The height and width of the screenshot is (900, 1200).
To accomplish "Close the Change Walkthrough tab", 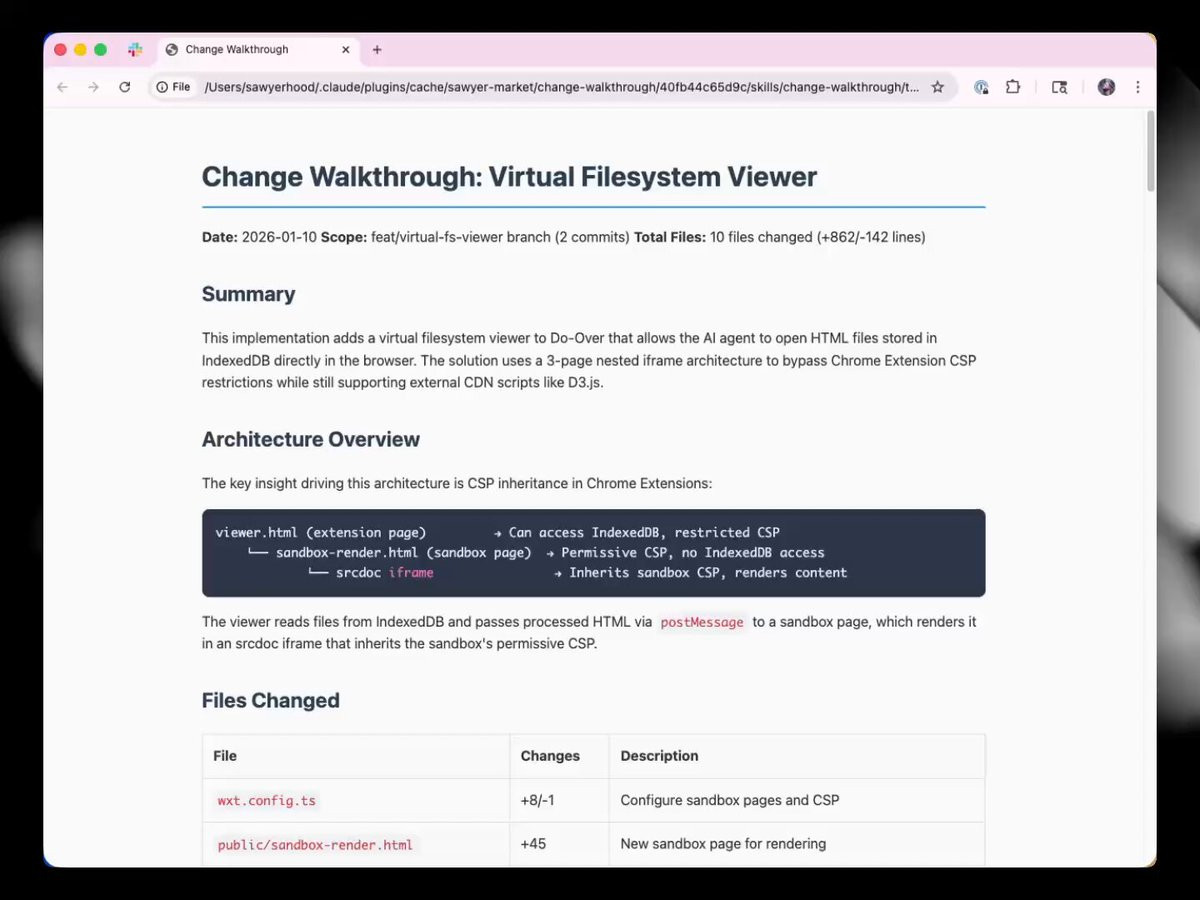I will click(x=346, y=50).
